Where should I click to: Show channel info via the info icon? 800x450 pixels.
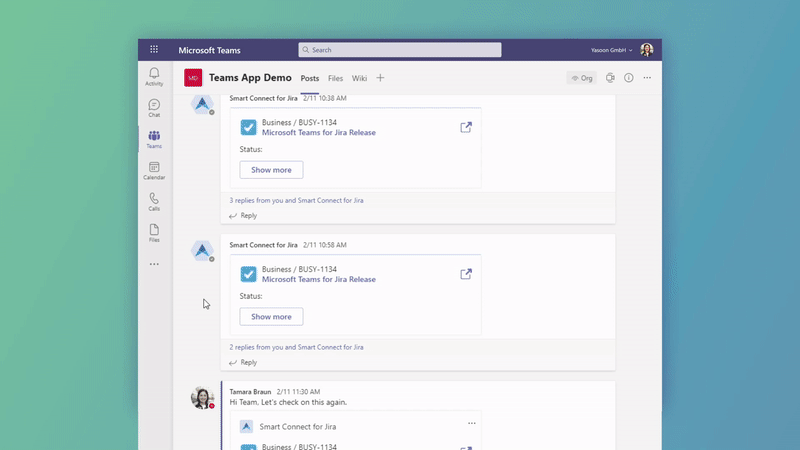[629, 78]
